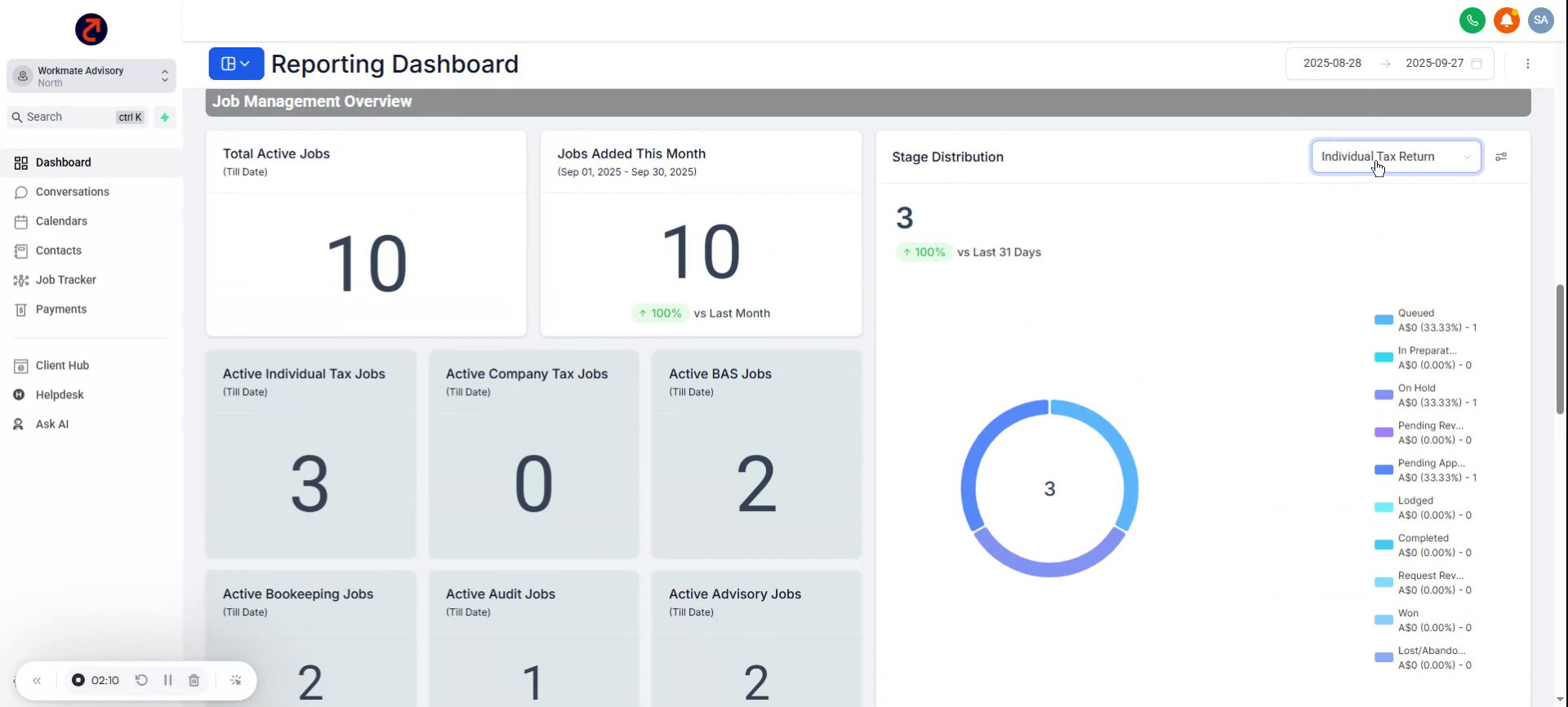Screen dimensions: 1568x707
Task: Pause the screen recording
Action: pyautogui.click(x=167, y=680)
